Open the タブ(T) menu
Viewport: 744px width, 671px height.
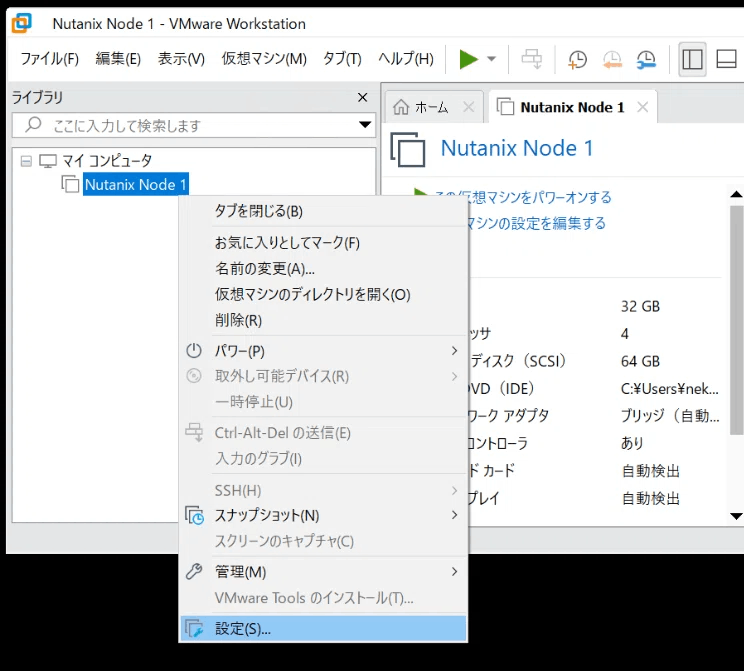click(x=342, y=59)
